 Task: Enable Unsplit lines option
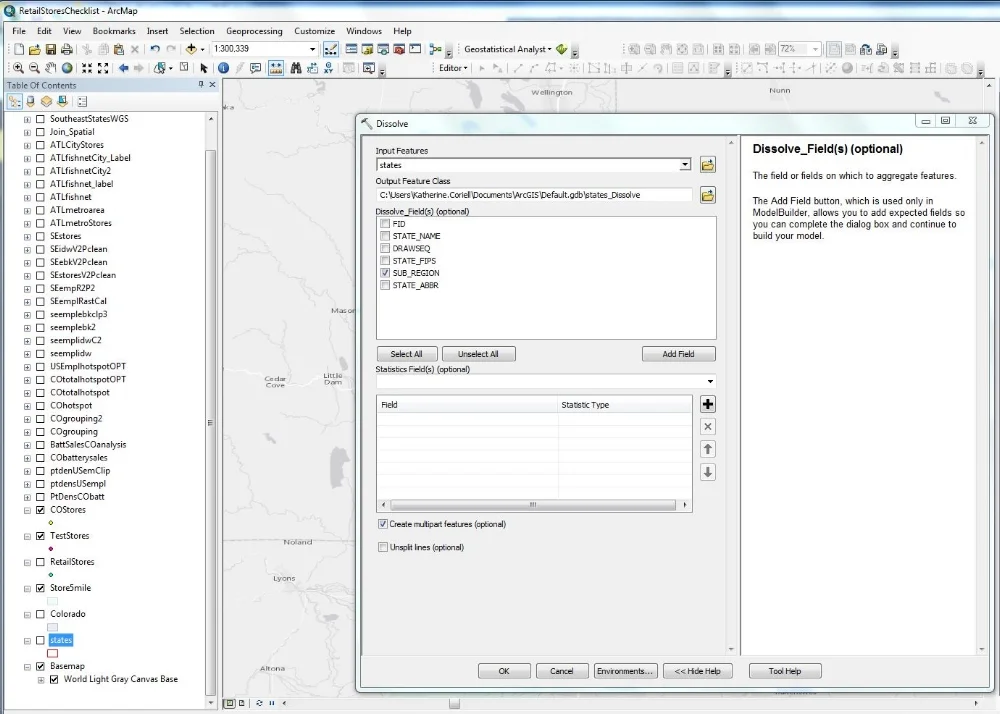click(383, 547)
